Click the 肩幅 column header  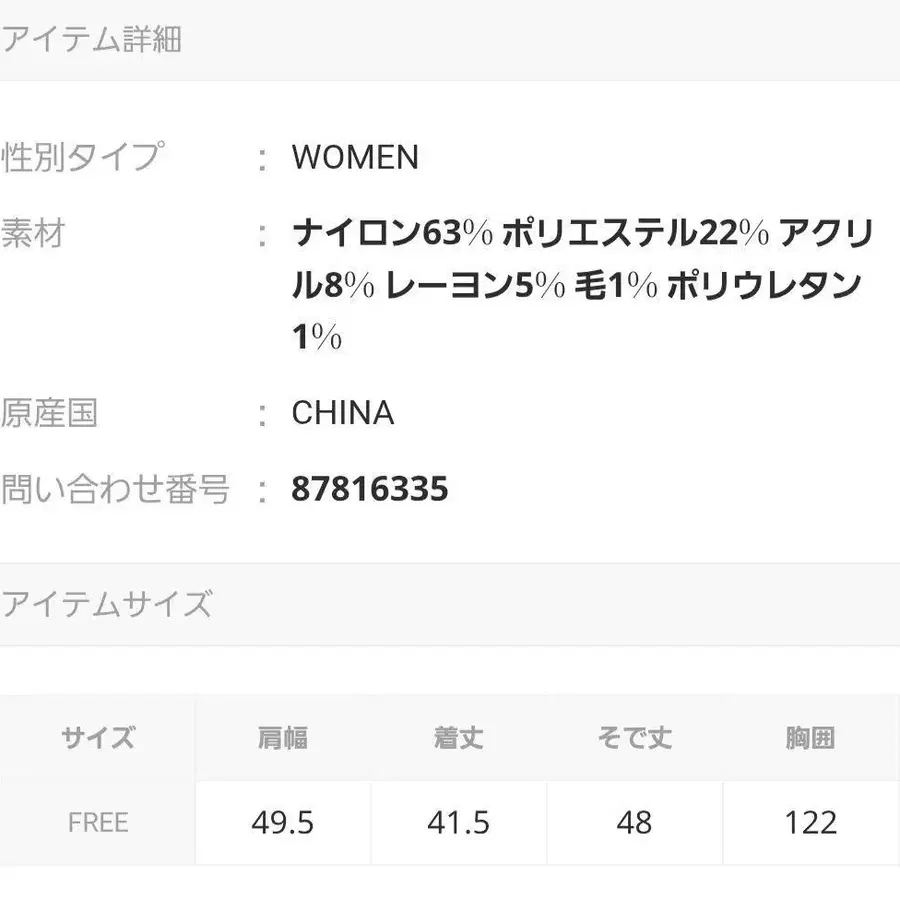pyautogui.click(x=283, y=739)
